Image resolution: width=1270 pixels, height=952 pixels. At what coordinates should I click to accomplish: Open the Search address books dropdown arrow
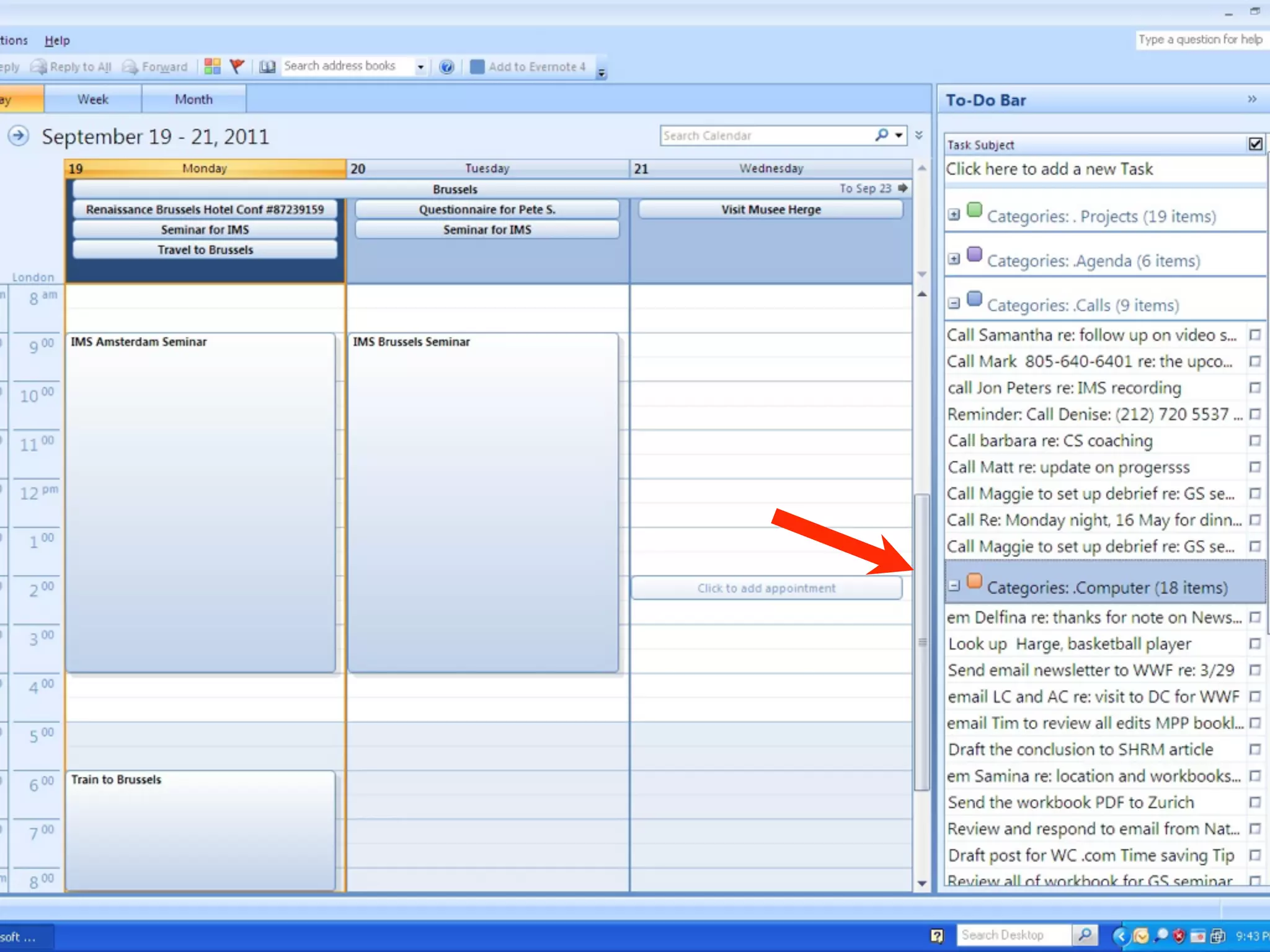tap(420, 67)
